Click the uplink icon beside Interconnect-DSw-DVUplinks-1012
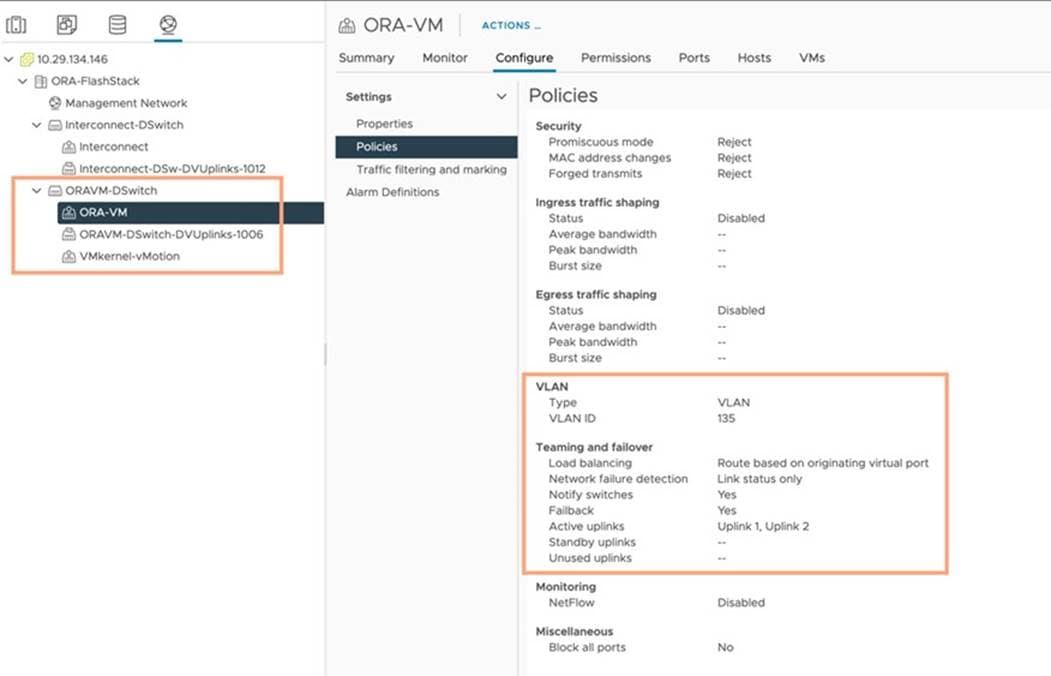The image size is (1051, 676). click(x=68, y=168)
